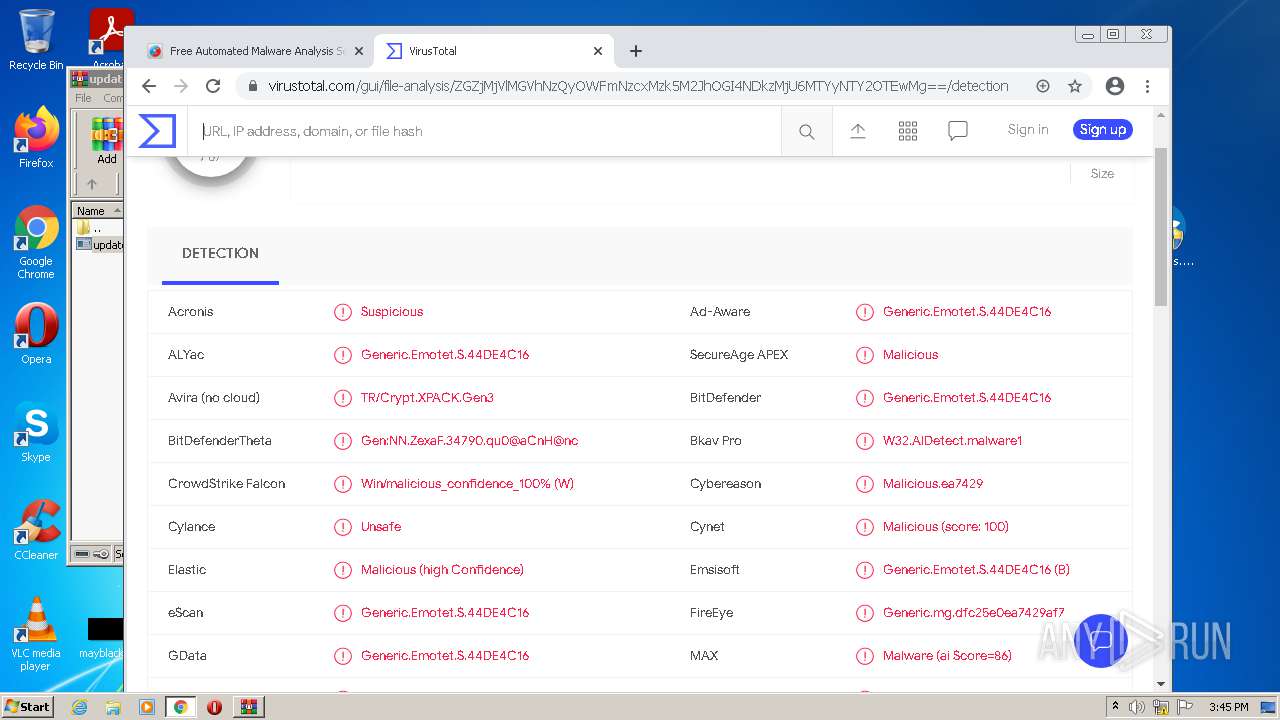This screenshot has height=720, width=1280.
Task: Click the Name column header in WinRAR
Action: click(97, 210)
